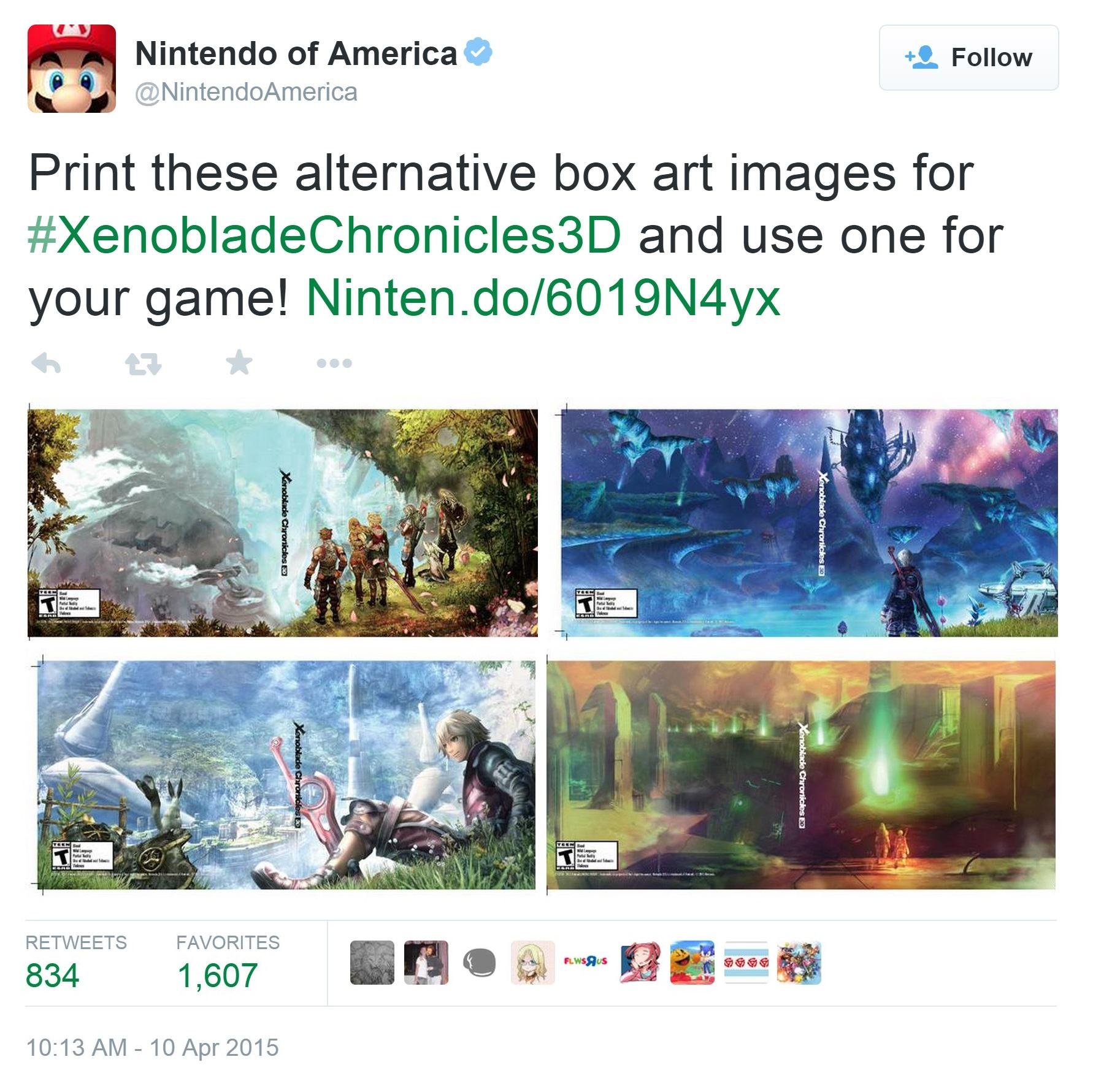Image resolution: width=1093 pixels, height=1092 pixels.
Task: Follow Nintendo of America
Action: pos(968,58)
